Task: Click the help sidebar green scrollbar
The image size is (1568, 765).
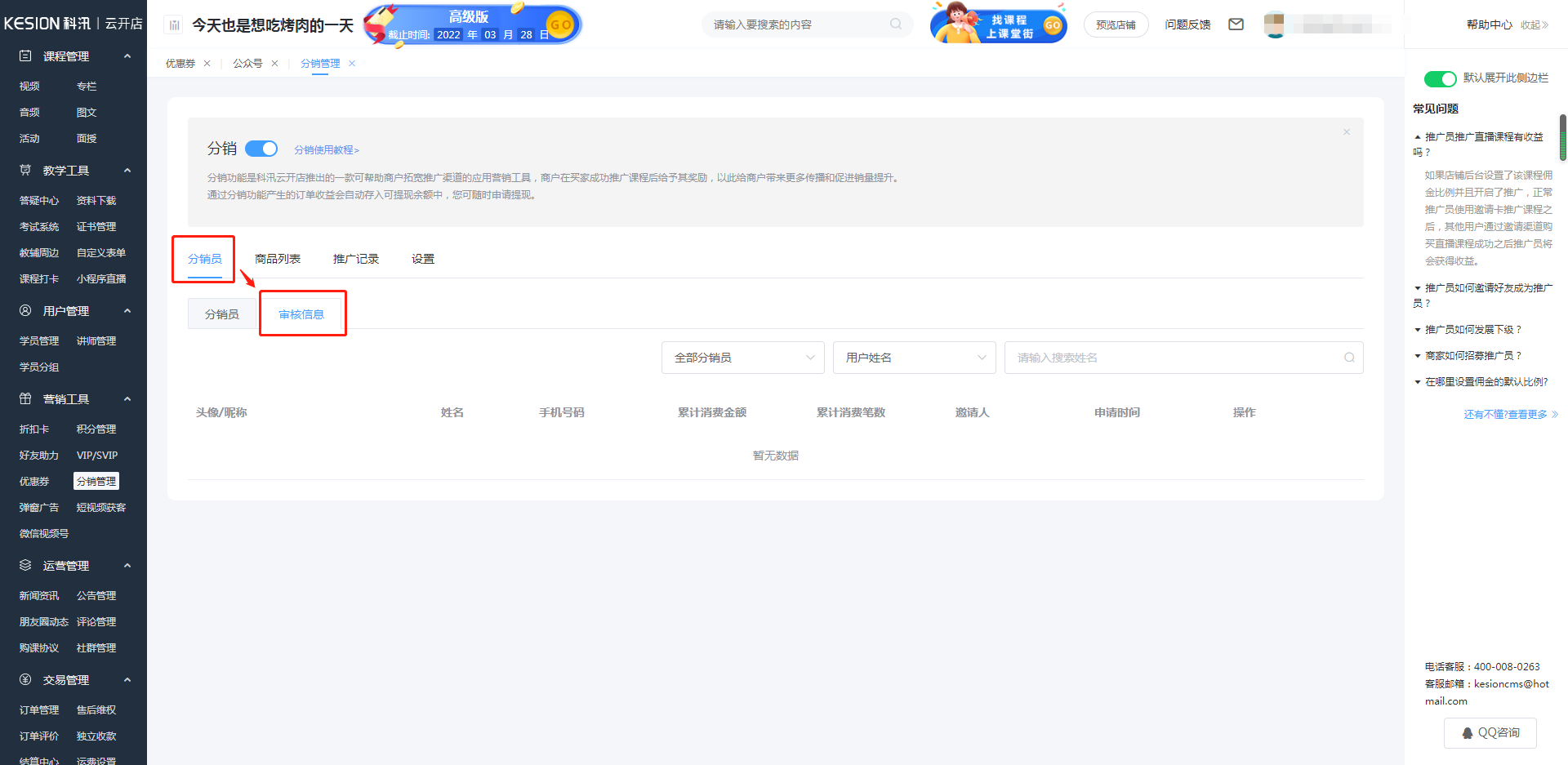Action: [x=1563, y=137]
